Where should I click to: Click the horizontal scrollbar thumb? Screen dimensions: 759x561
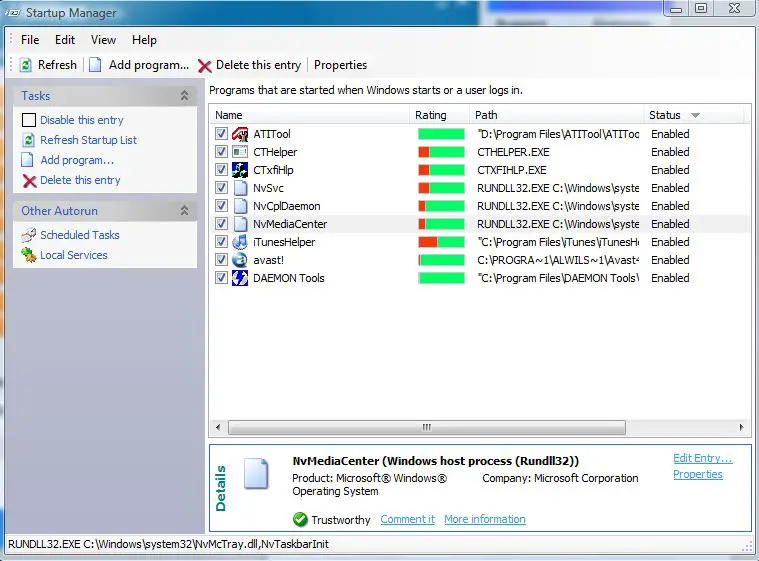point(426,427)
